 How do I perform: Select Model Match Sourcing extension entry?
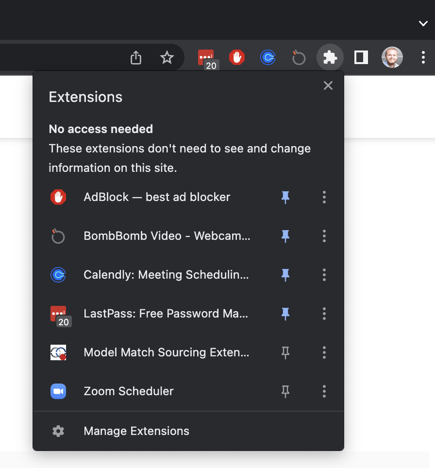[154, 352]
